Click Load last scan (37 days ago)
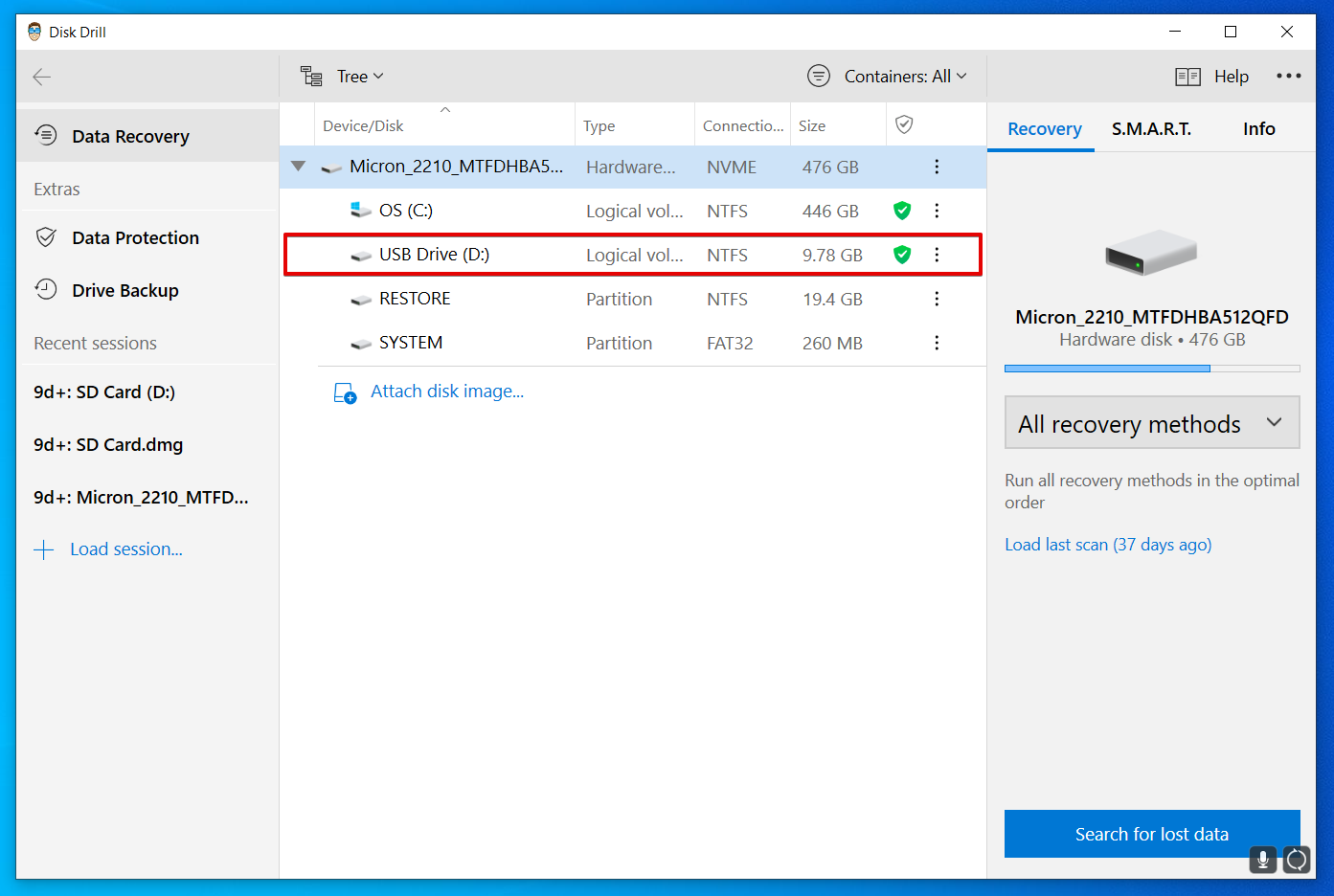The height and width of the screenshot is (896, 1334). 1108,545
